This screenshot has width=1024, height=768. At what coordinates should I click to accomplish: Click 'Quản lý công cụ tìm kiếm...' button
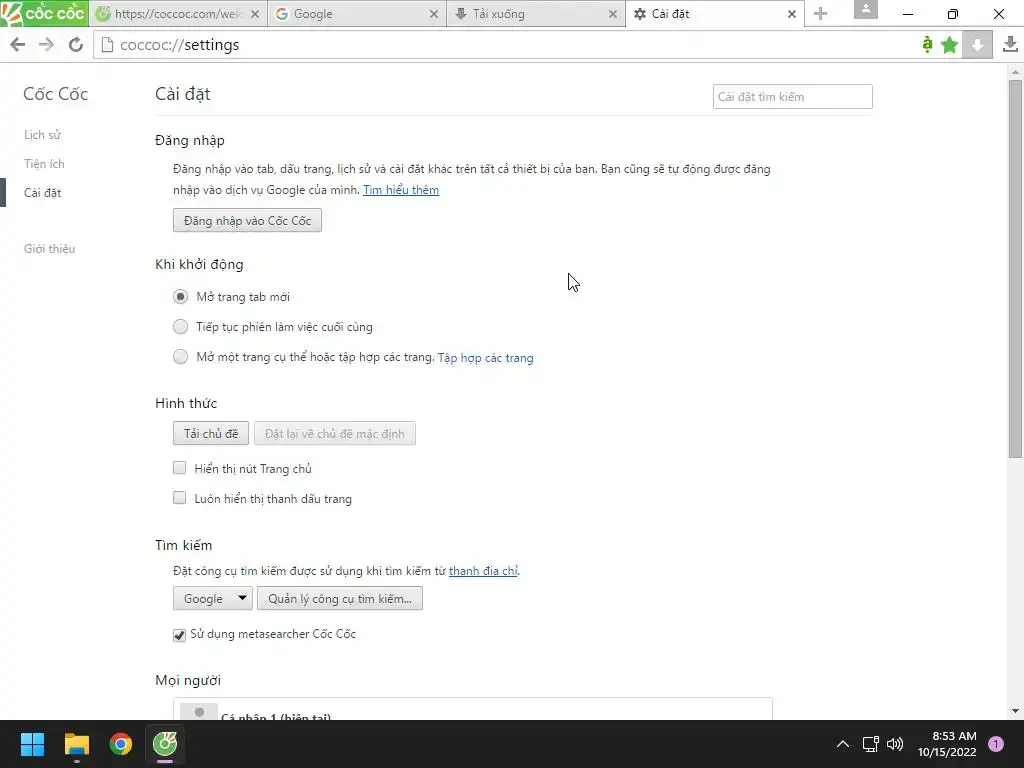click(340, 598)
